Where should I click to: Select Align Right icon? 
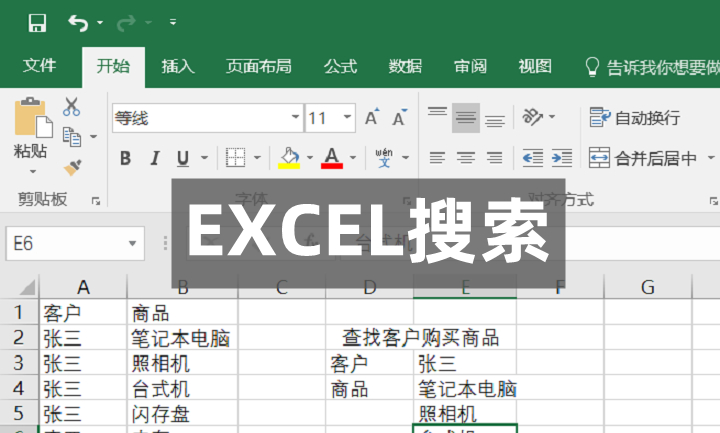(495, 158)
